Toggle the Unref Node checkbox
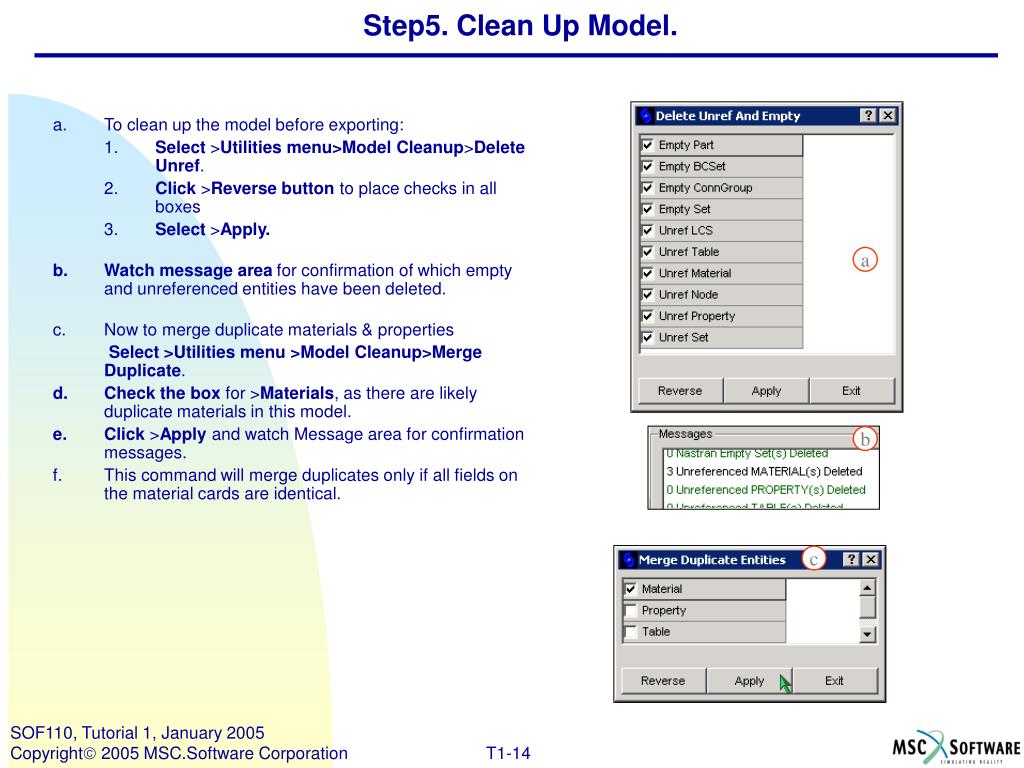The width and height of the screenshot is (1024, 768). click(x=647, y=295)
